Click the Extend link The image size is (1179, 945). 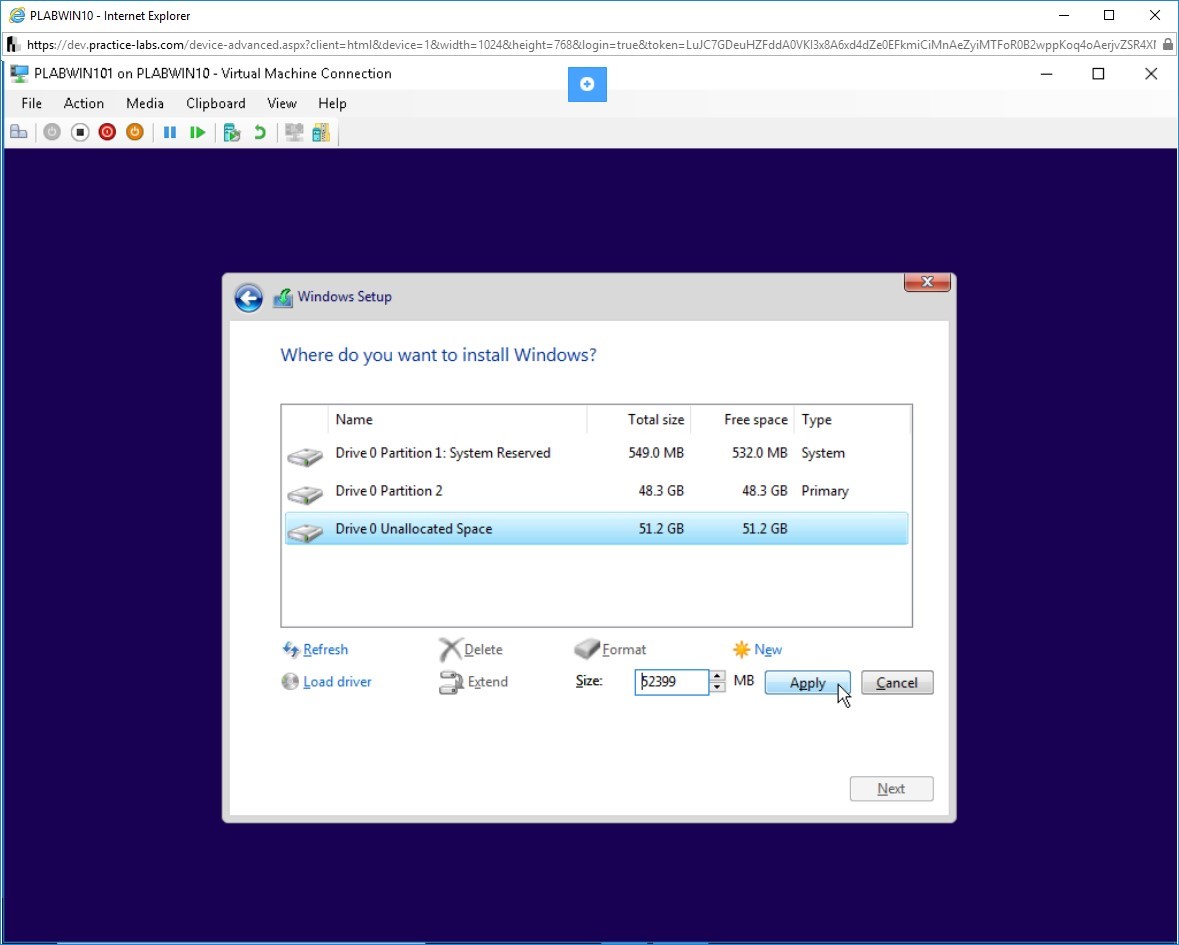(x=488, y=682)
